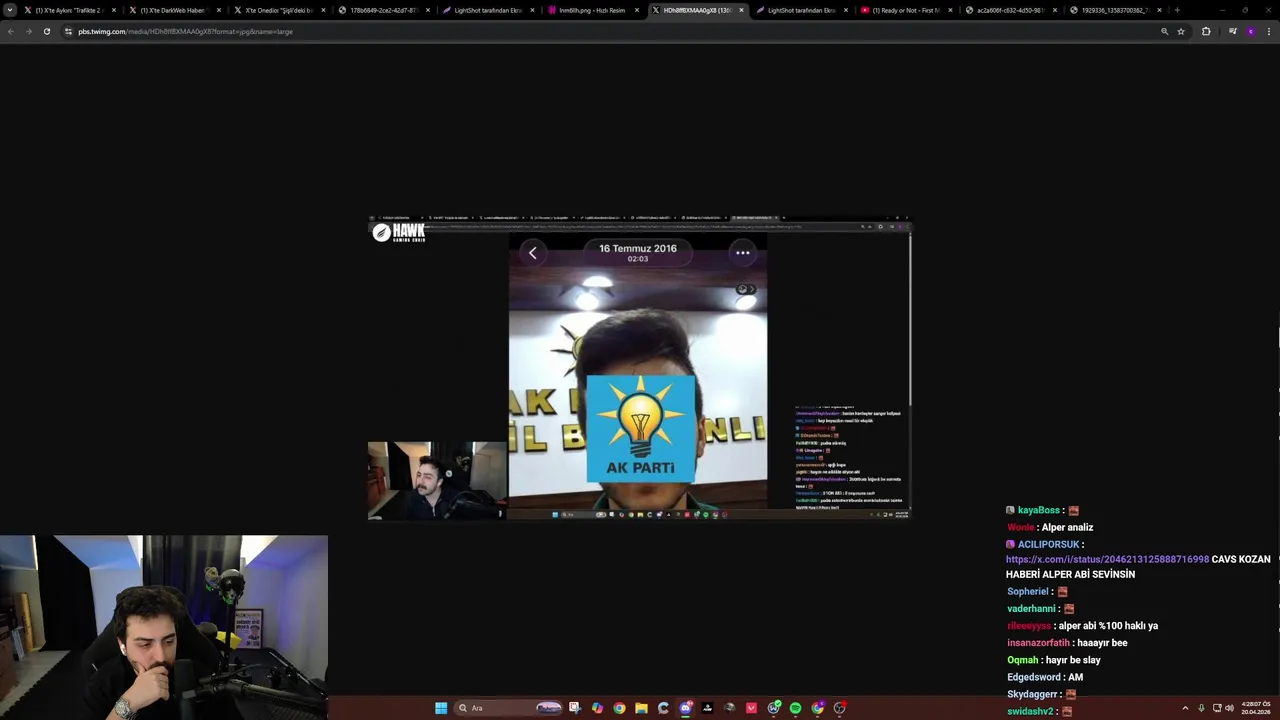Click insanazorfatih username in chat
Screen dimensions: 1280x720
[1038, 643]
